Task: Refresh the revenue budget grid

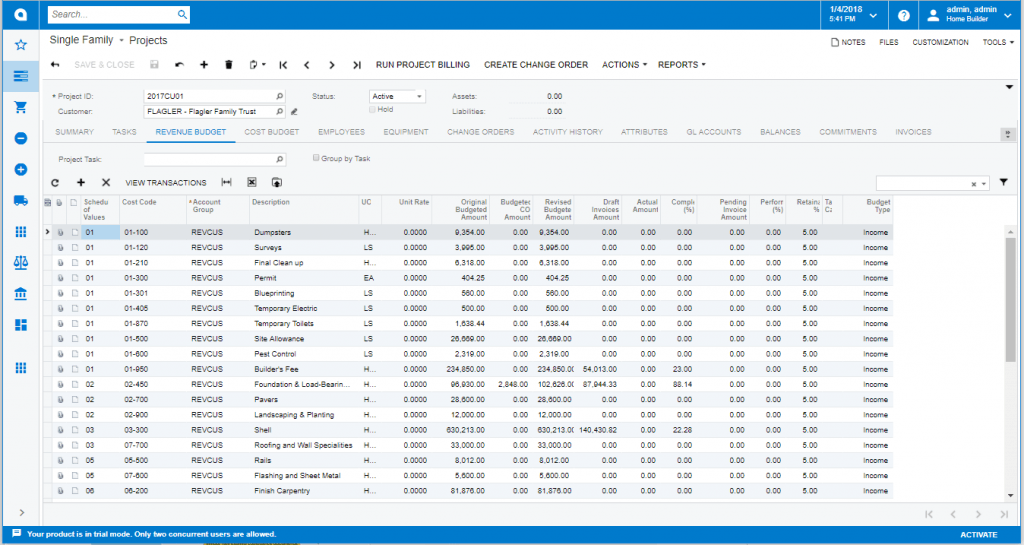Action: coord(55,183)
